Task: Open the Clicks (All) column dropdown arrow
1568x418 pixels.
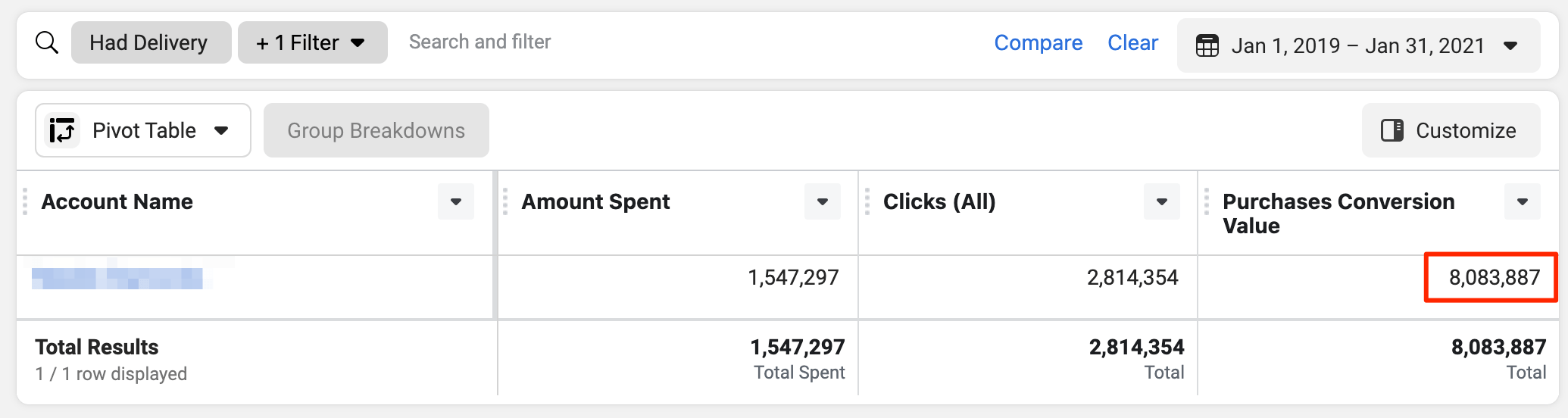Action: [1162, 201]
